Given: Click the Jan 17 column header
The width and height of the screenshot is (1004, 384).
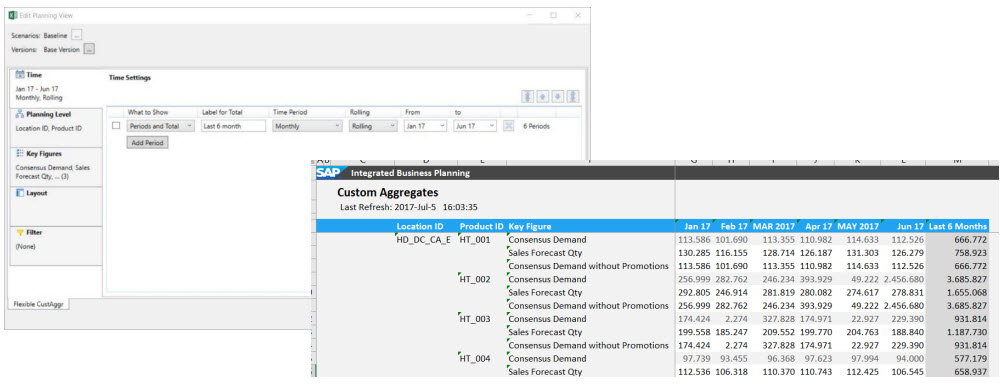Looking at the screenshot, I should click(697, 227).
